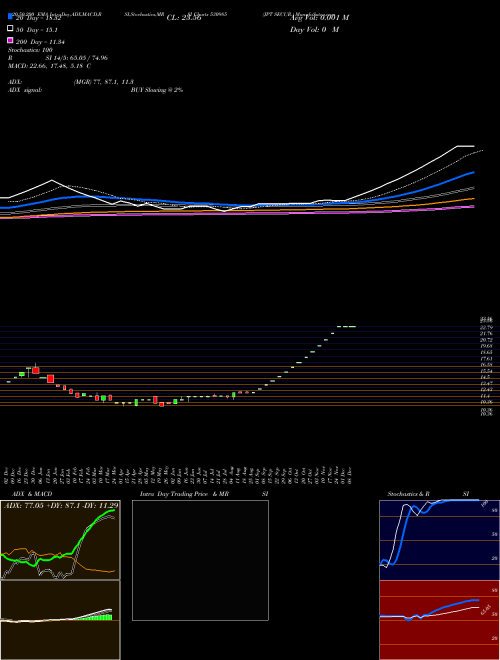Click the white 50 Day legend swatch

(10, 29)
